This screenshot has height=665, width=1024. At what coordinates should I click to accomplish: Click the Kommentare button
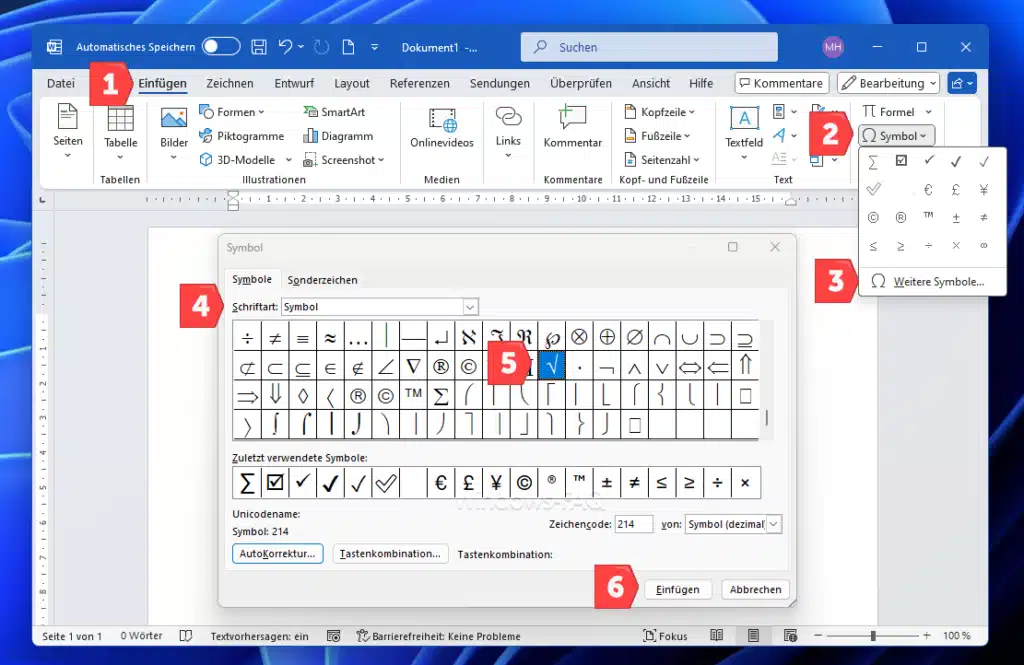[x=782, y=83]
